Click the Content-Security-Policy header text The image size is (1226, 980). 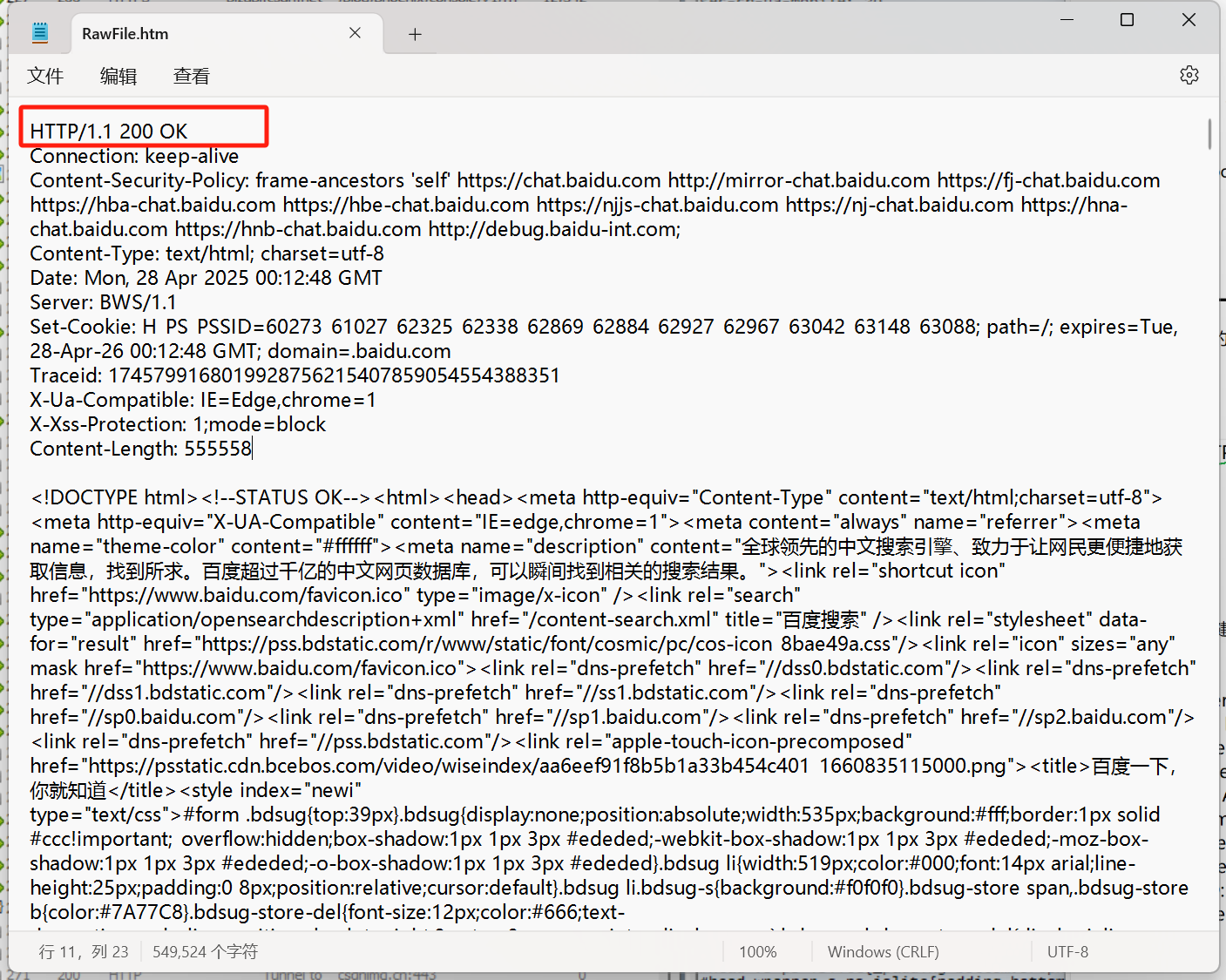139,180
